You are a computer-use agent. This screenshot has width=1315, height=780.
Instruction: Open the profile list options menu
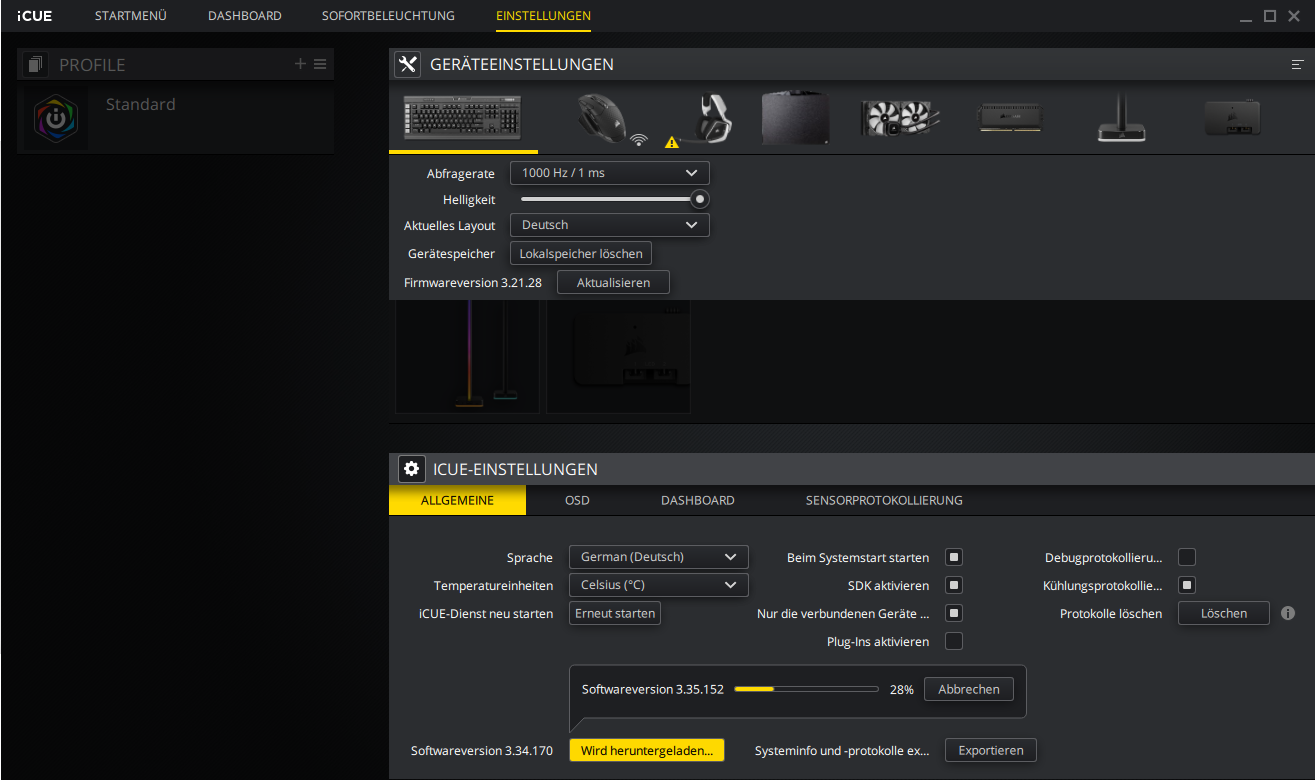(320, 64)
